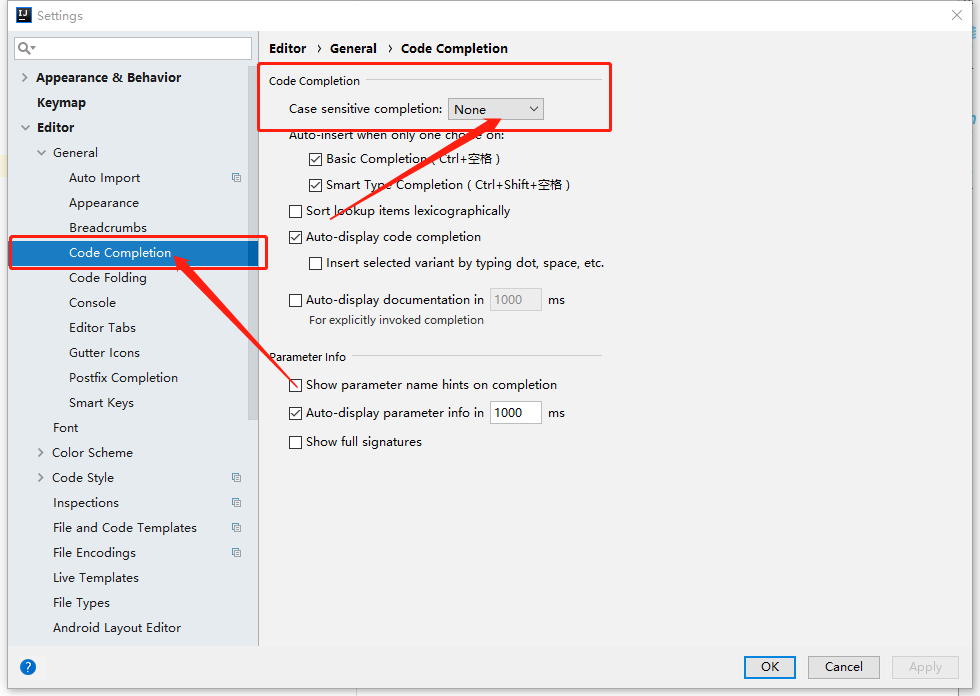The image size is (980, 696).
Task: Close the Settings dialog window
Action: point(956,15)
